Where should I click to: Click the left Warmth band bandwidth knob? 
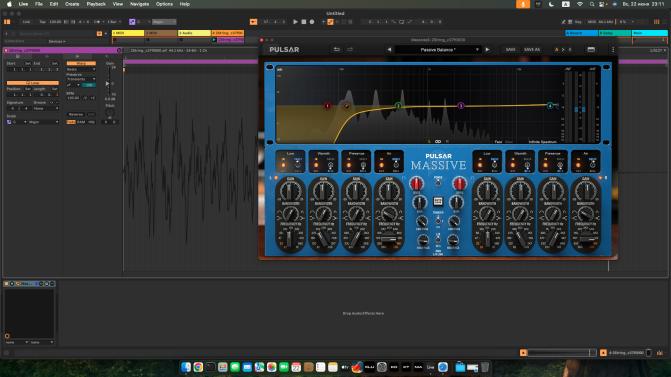(x=324, y=214)
